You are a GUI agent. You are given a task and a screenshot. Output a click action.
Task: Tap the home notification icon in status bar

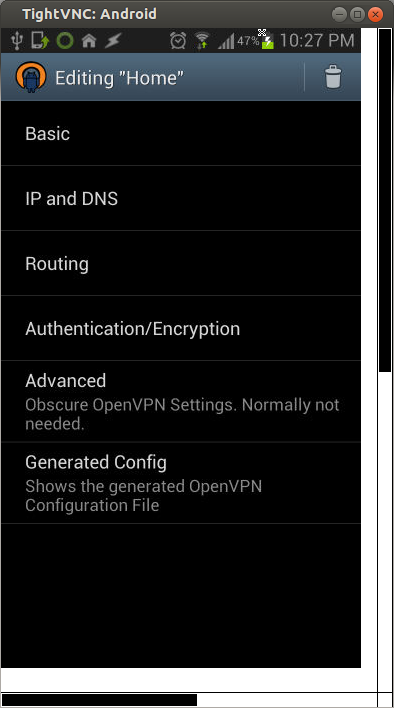[89, 41]
